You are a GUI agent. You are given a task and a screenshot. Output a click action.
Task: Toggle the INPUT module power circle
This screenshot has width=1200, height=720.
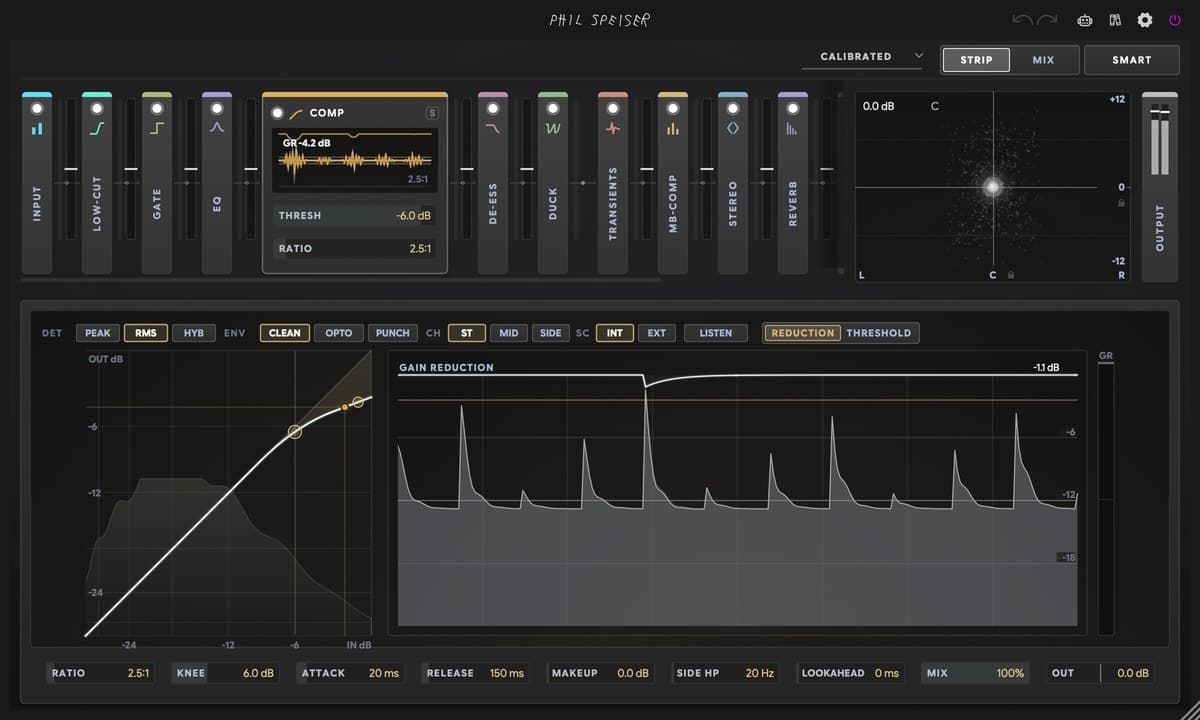pyautogui.click(x=37, y=108)
